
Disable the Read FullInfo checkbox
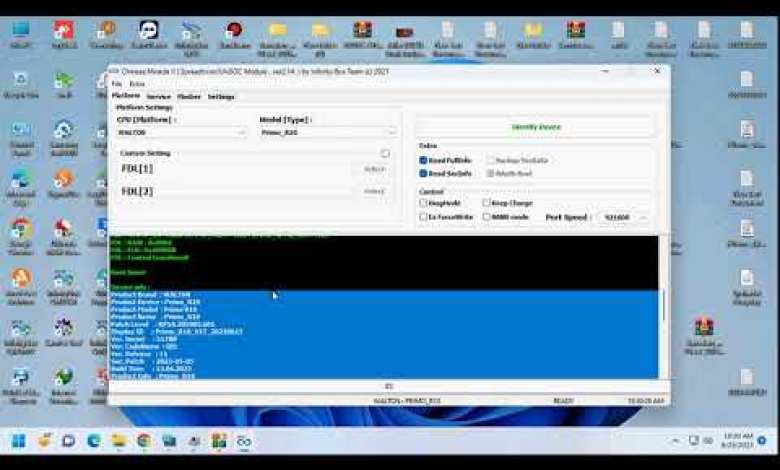point(423,160)
